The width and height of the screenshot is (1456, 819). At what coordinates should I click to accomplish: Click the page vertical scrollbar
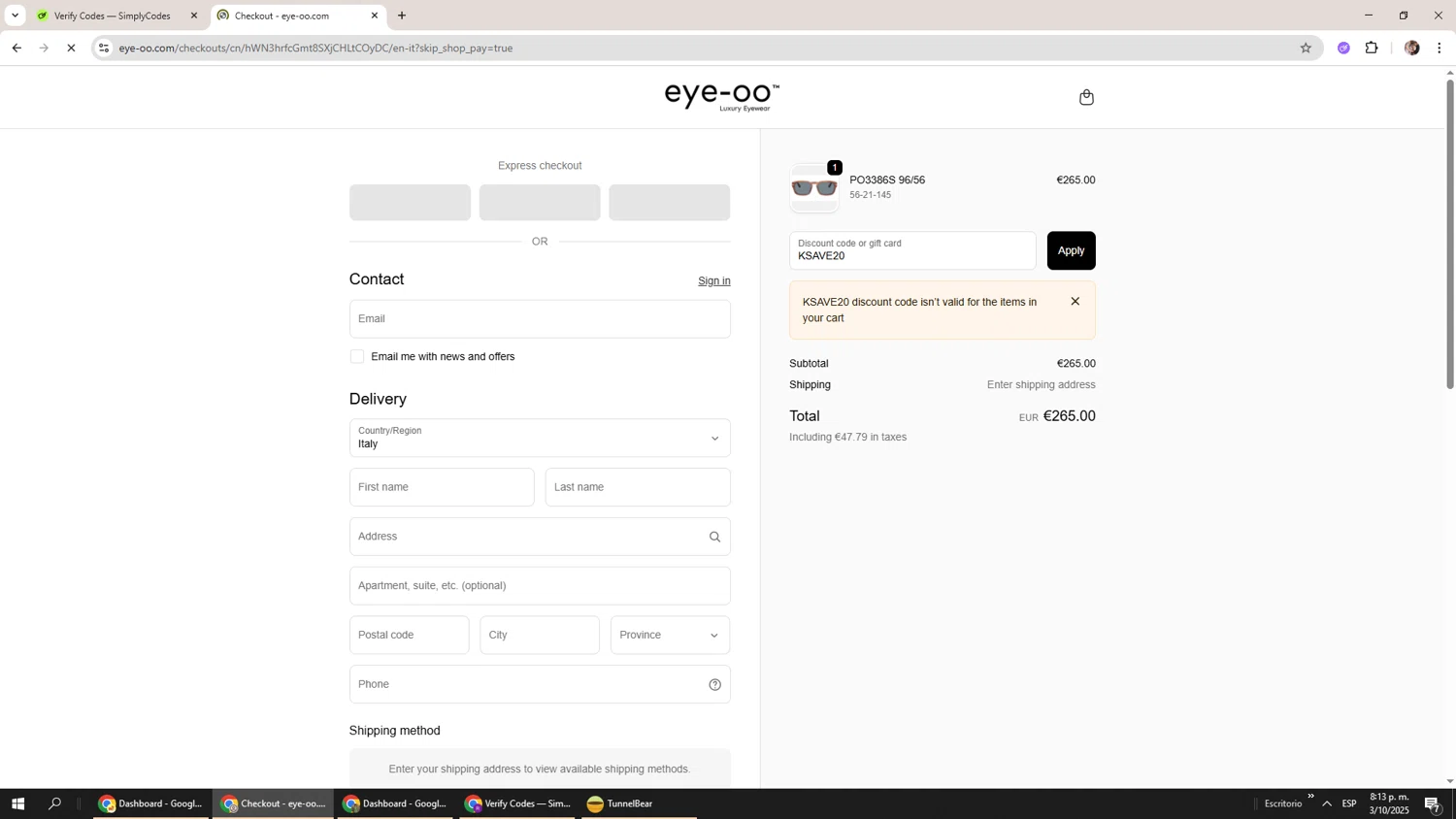point(1450,233)
